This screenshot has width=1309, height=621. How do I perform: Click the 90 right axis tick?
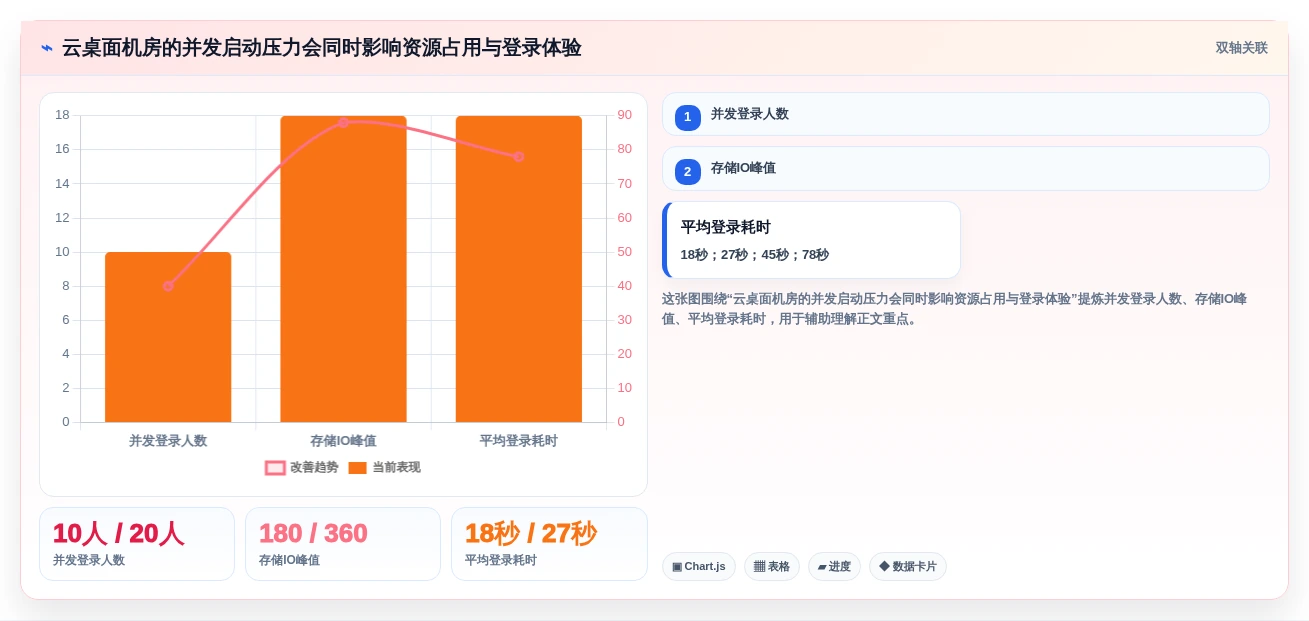[624, 115]
